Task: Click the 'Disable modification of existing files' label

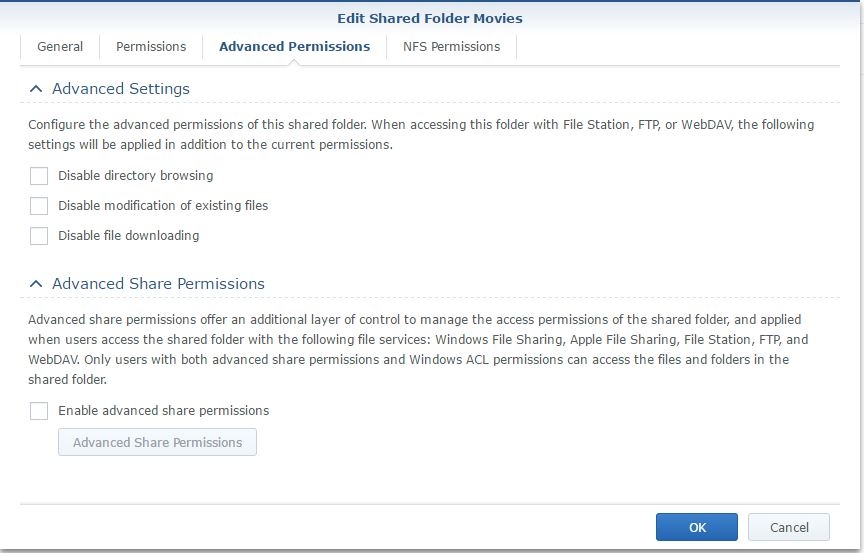Action: 163,206
